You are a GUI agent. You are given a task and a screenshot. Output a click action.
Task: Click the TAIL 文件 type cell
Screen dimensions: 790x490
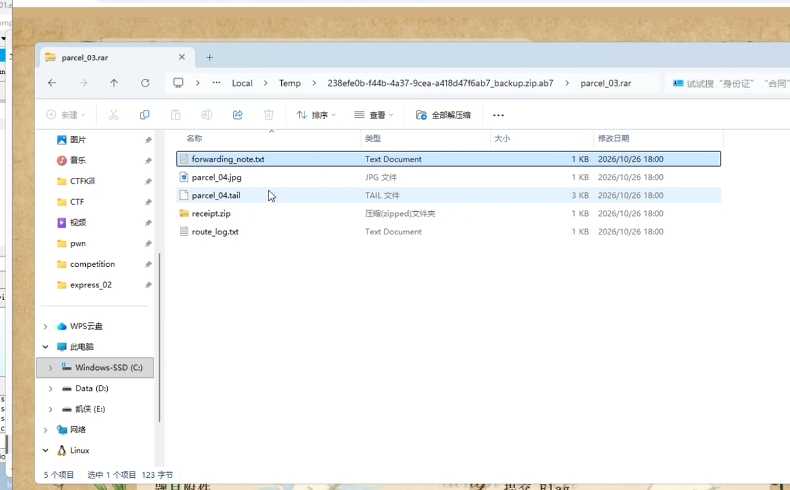tap(382, 195)
